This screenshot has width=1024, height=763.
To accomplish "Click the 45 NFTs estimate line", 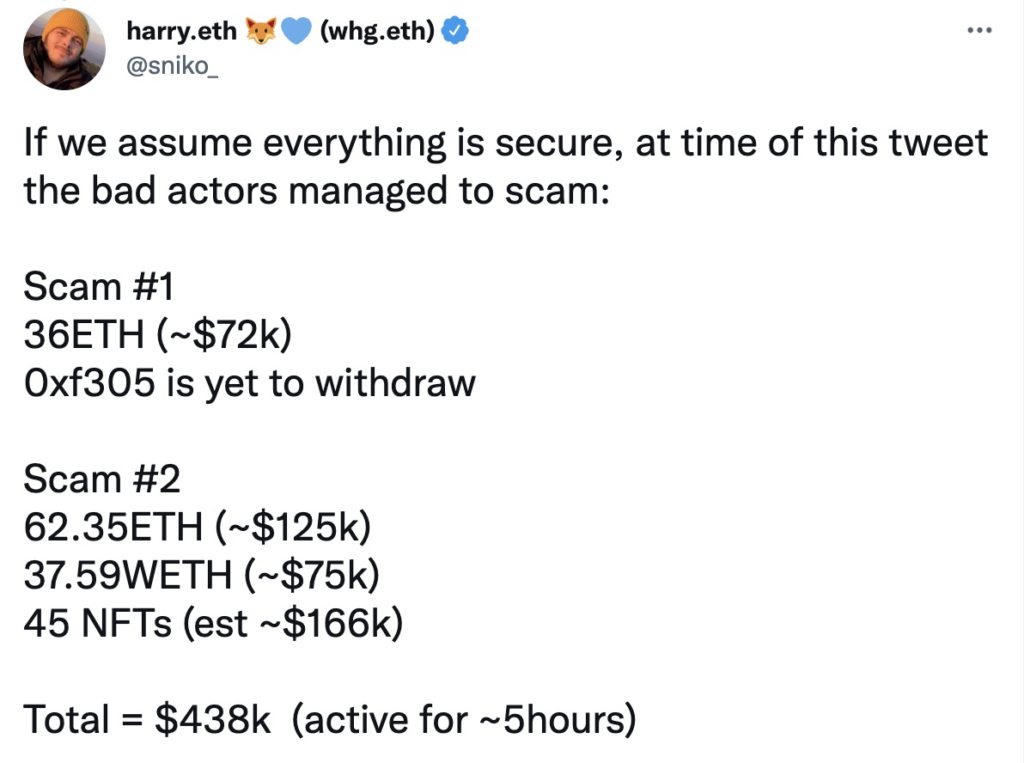I will coord(212,624).
